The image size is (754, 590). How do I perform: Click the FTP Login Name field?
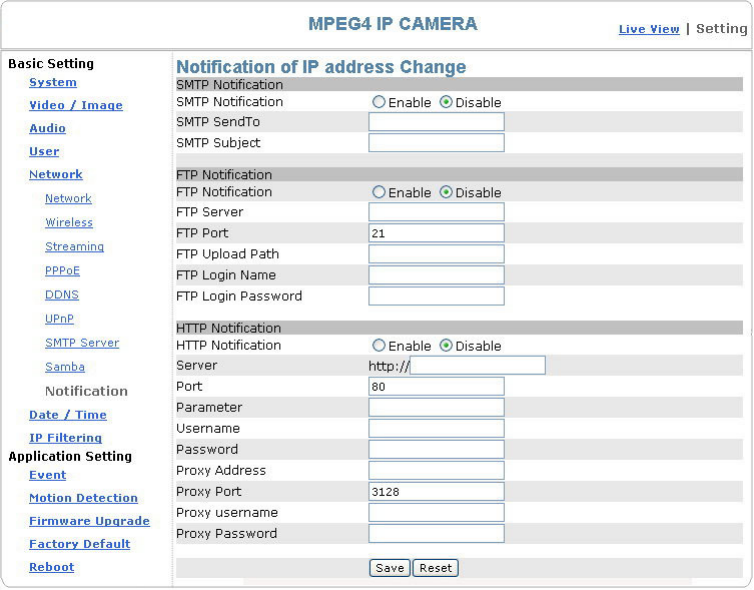(436, 275)
